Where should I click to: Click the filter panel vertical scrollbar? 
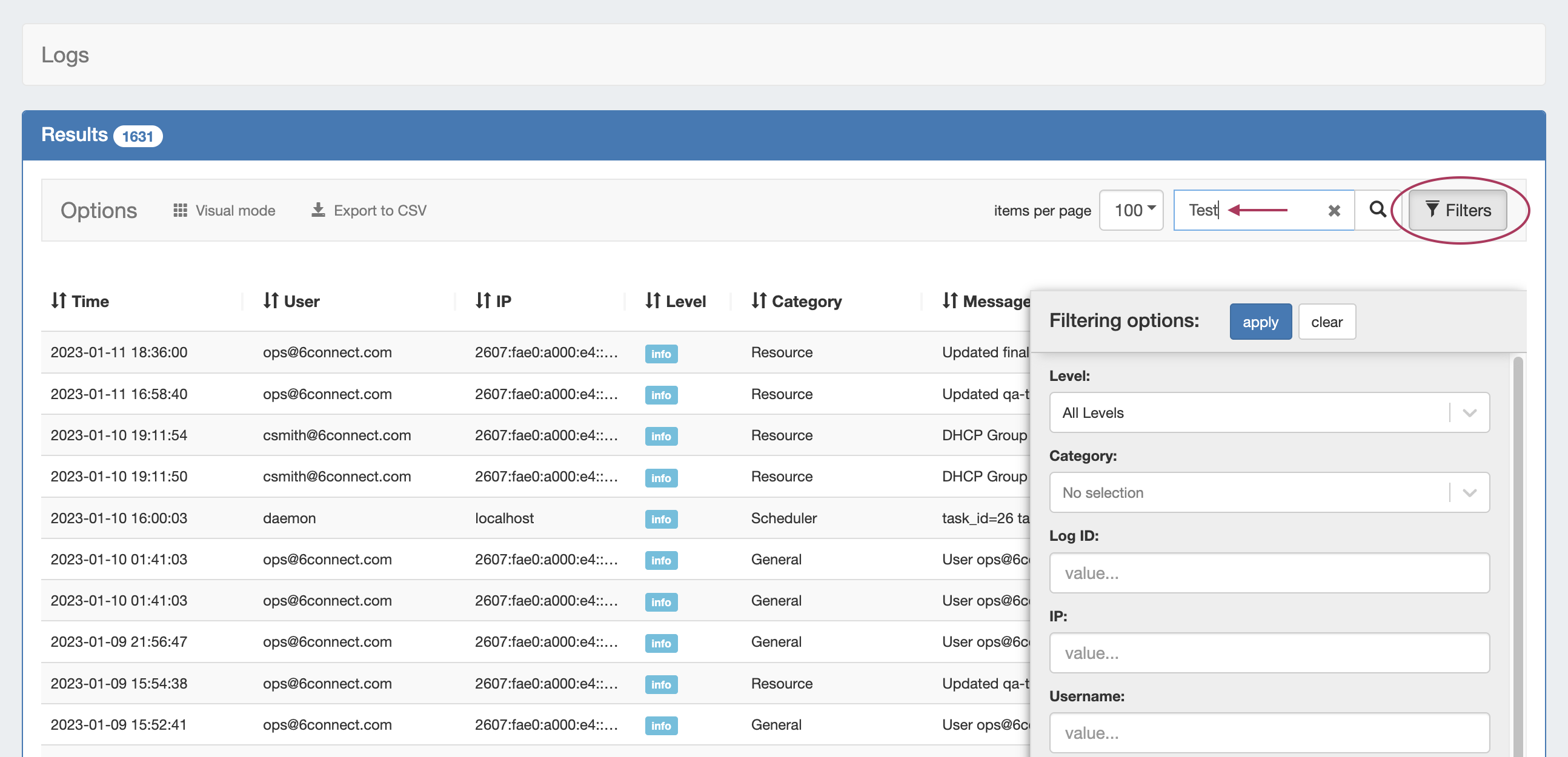(x=1518, y=547)
